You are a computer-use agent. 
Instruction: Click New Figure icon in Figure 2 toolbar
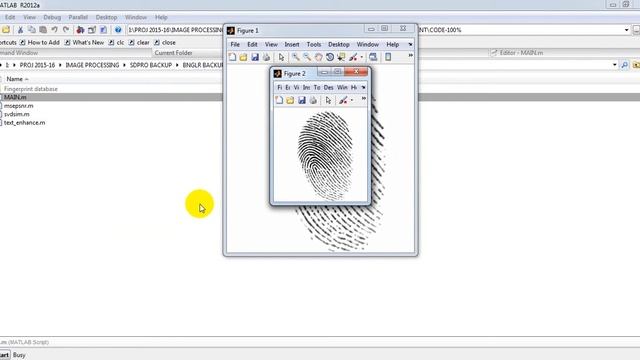279,100
